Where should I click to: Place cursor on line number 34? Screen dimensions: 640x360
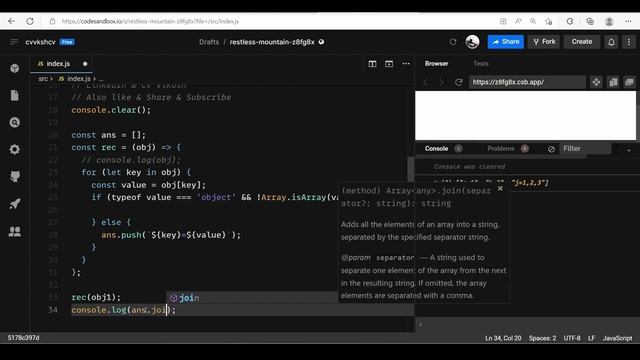(53, 310)
